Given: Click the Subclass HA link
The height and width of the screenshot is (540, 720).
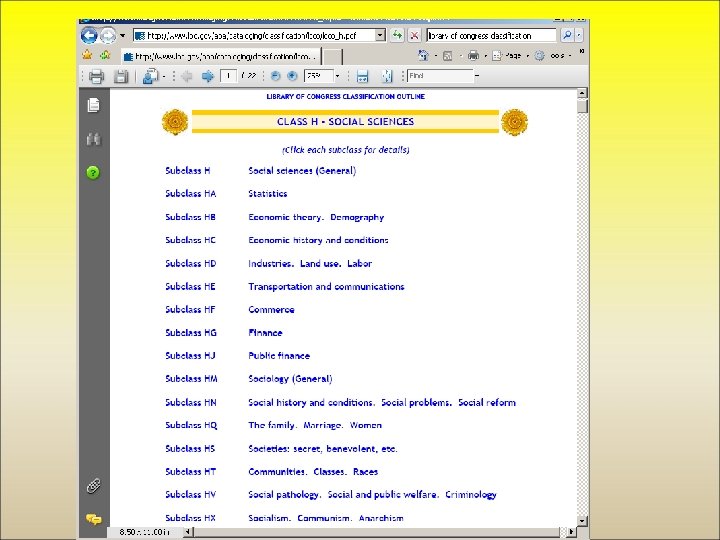Looking at the screenshot, I should coord(191,194).
